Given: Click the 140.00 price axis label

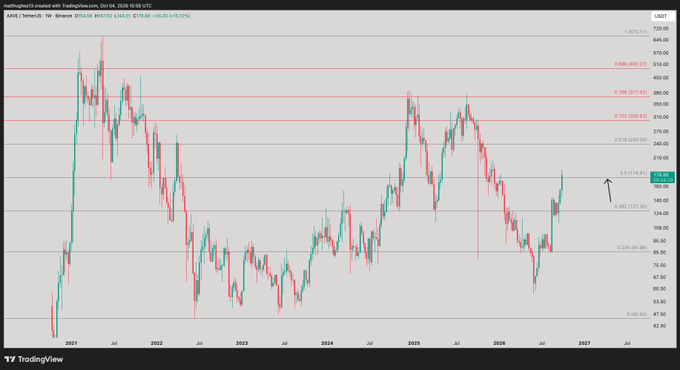Looking at the screenshot, I should tap(661, 200).
